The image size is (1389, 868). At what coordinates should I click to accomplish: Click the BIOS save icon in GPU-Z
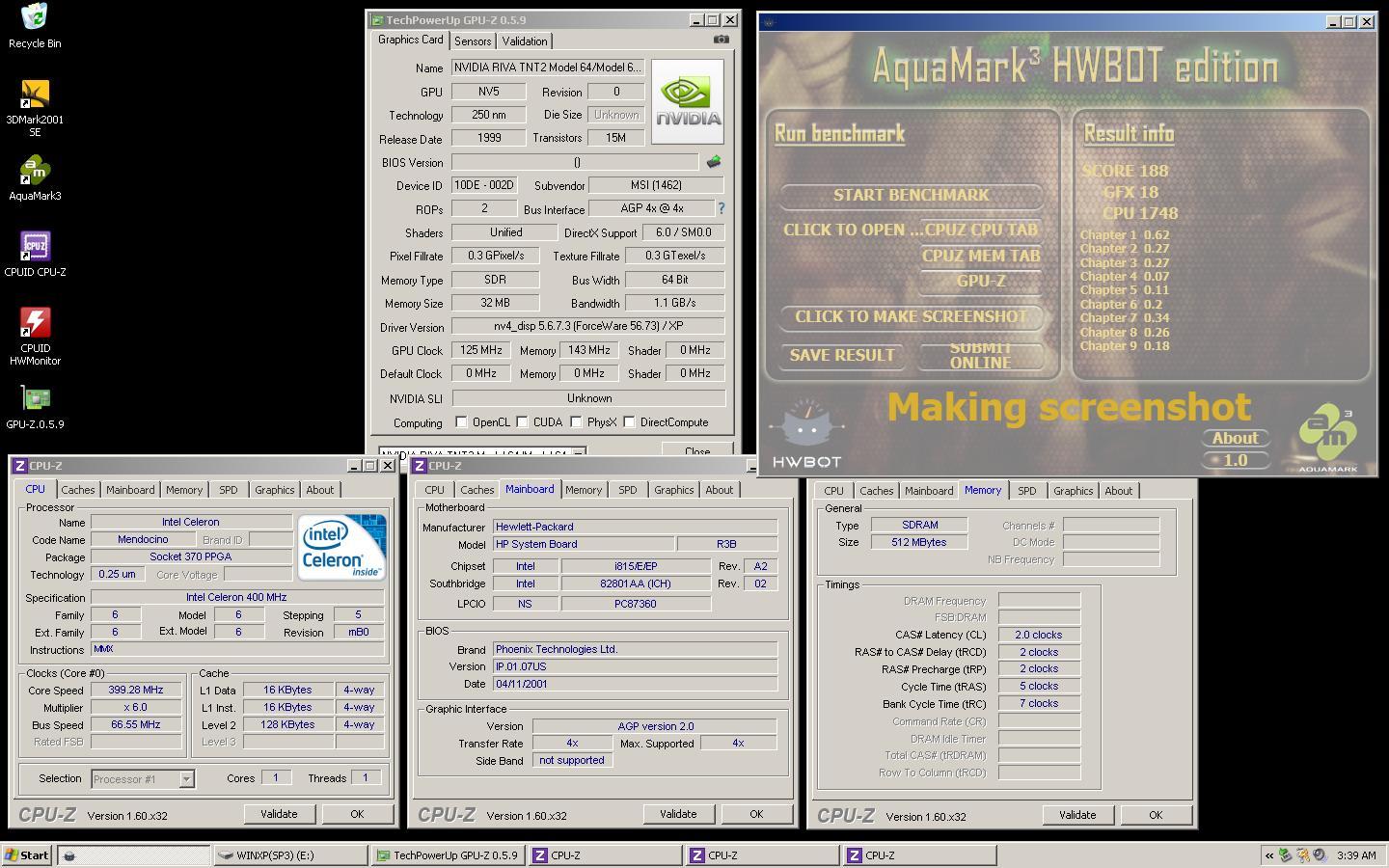[x=714, y=162]
